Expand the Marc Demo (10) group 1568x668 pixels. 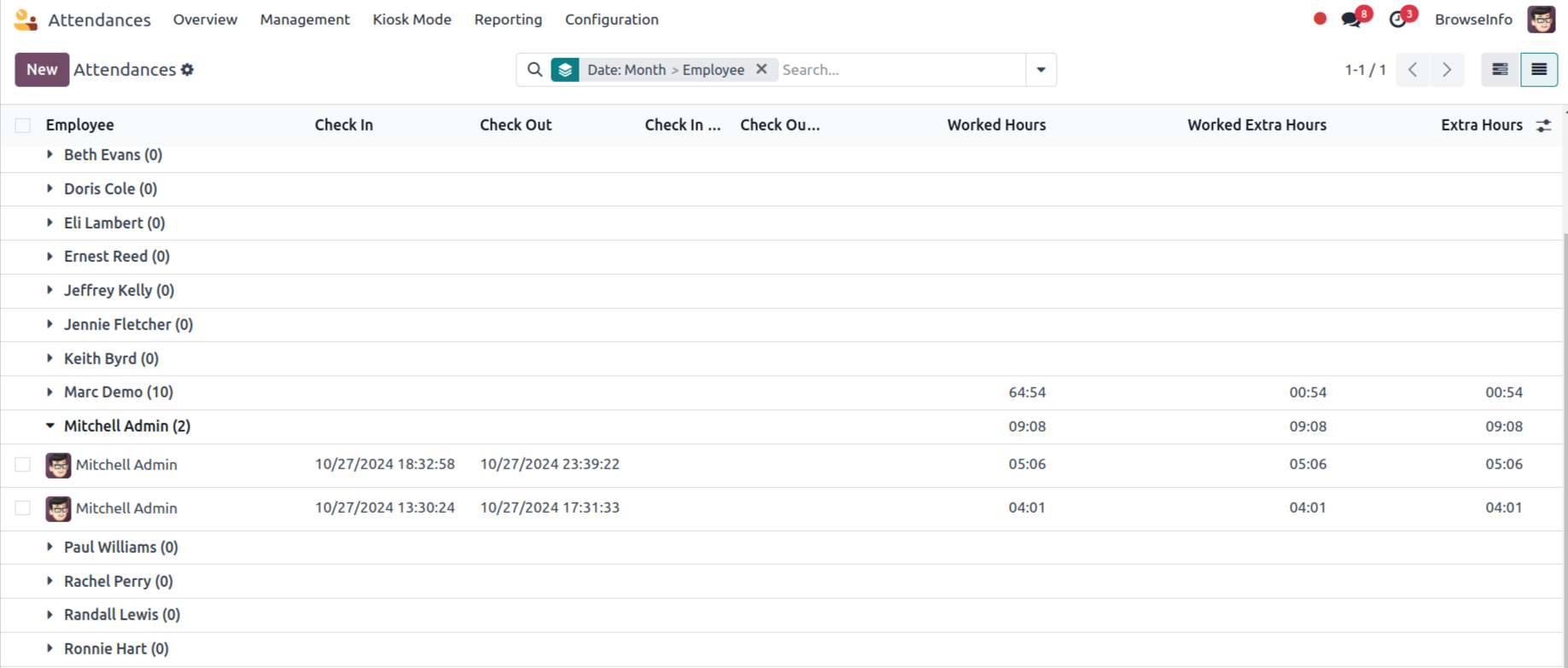pyautogui.click(x=119, y=392)
